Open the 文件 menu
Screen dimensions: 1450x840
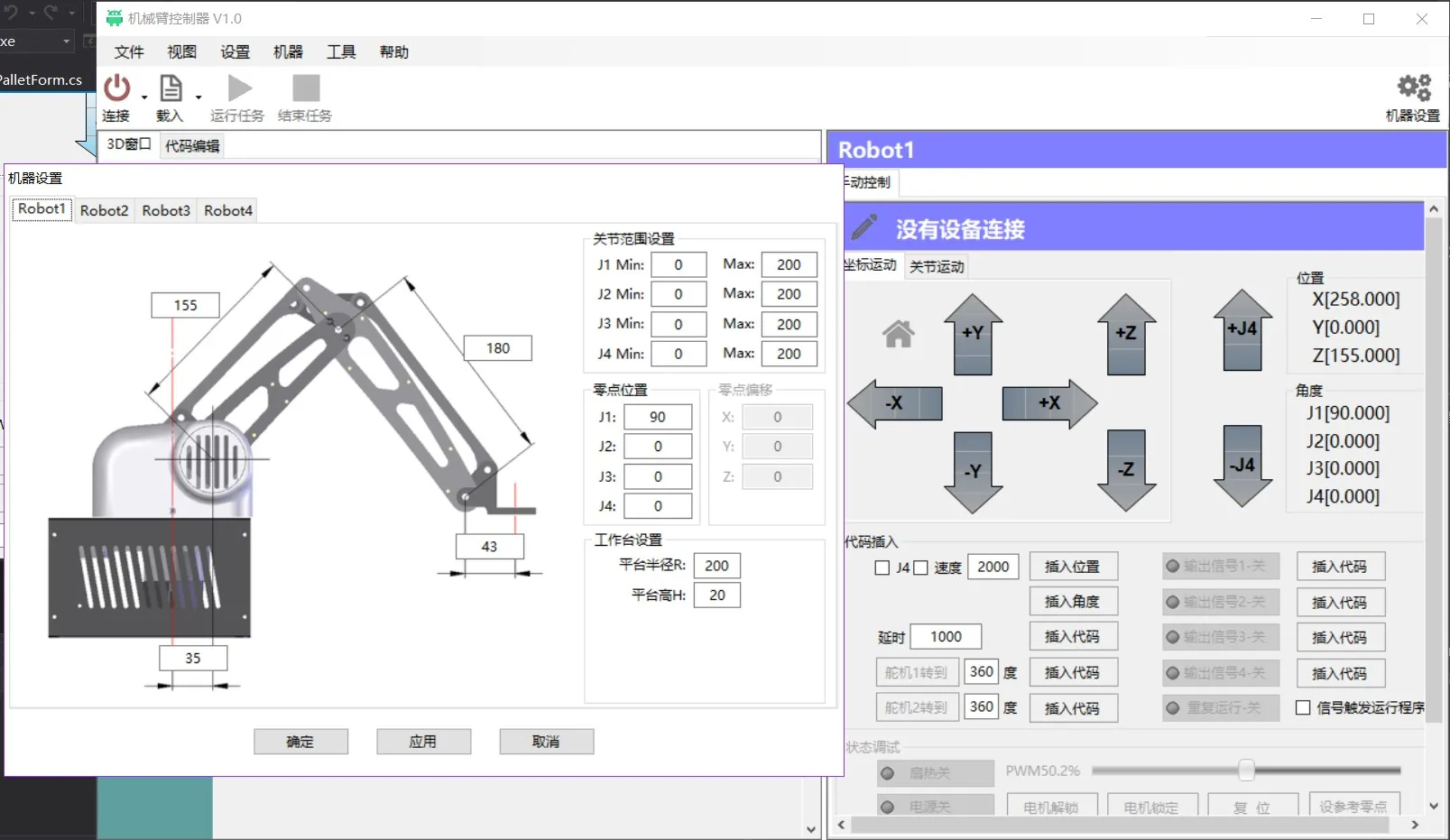[x=129, y=52]
